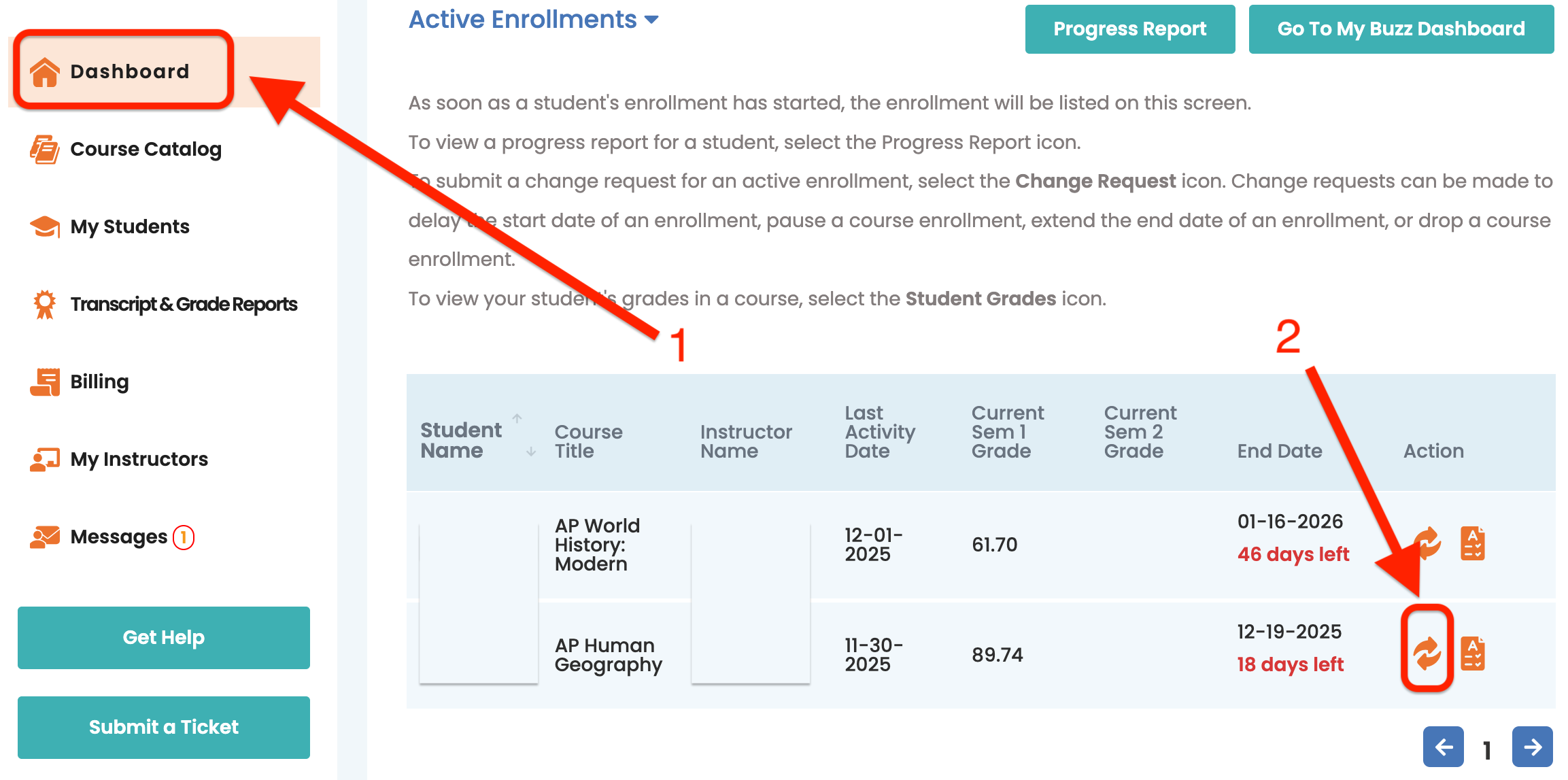Open Change Request for AP Human Geography
The height and width of the screenshot is (780, 1568).
coord(1427,654)
